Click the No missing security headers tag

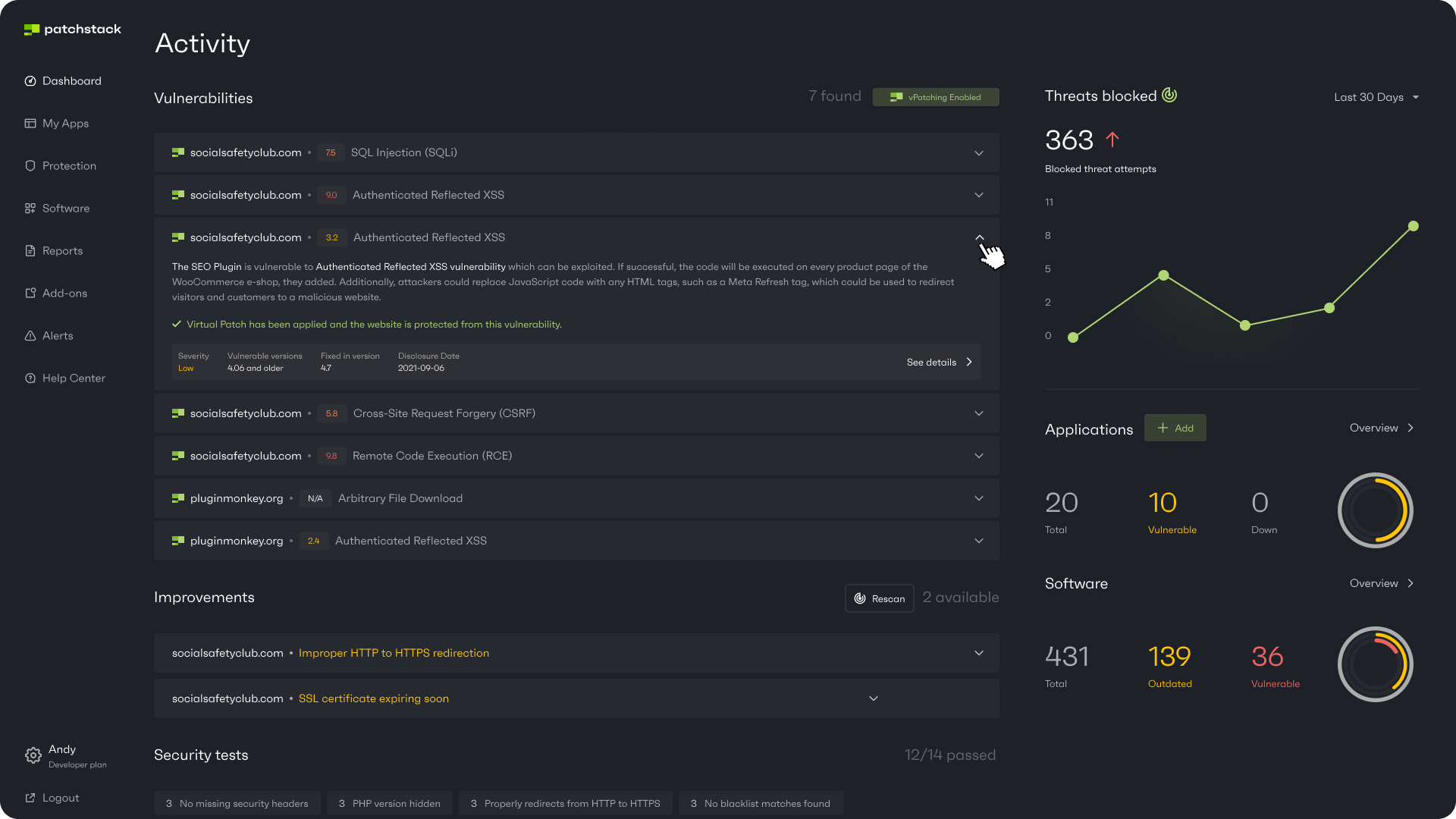237,803
